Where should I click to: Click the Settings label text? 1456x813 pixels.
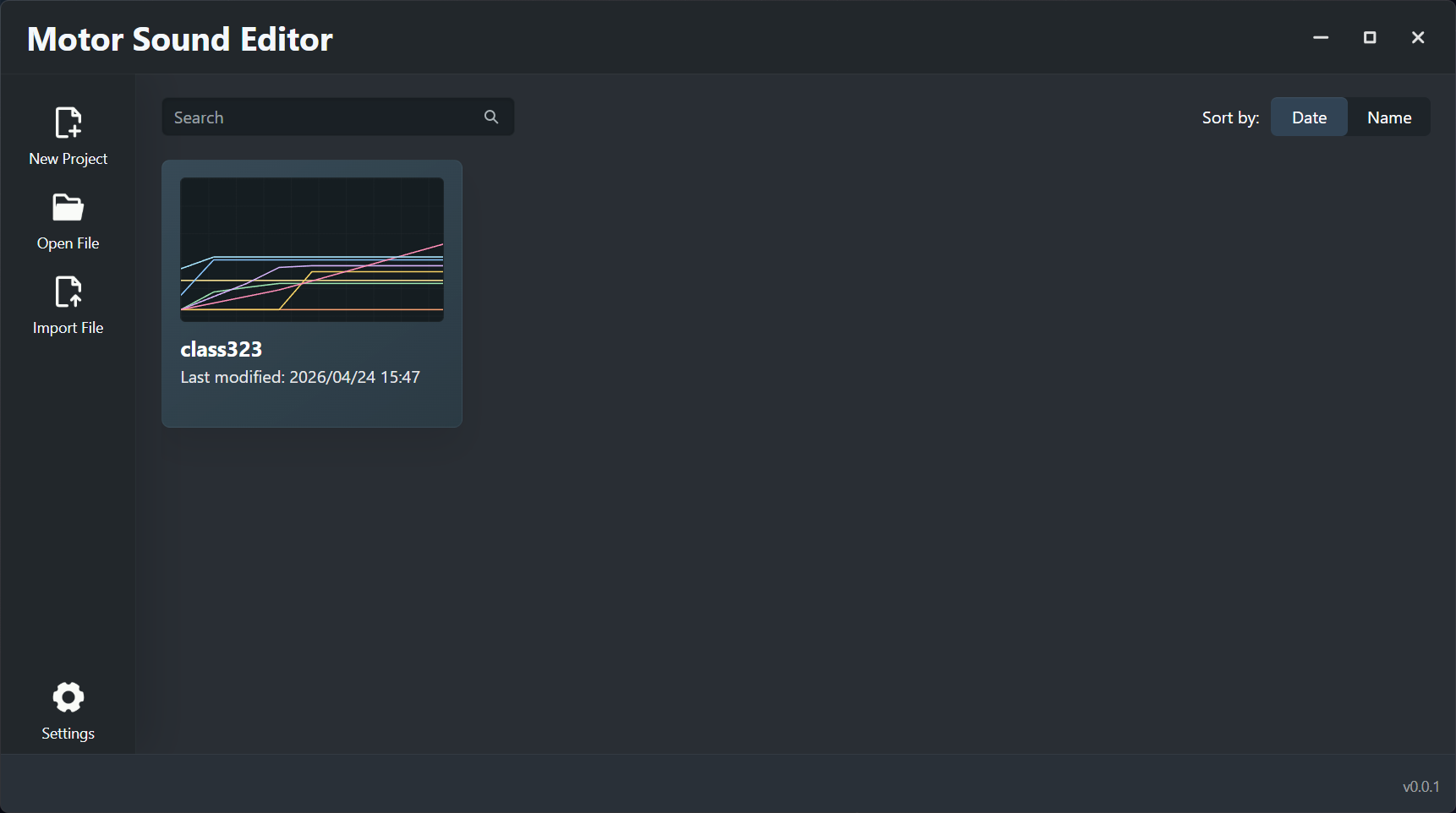click(x=67, y=734)
